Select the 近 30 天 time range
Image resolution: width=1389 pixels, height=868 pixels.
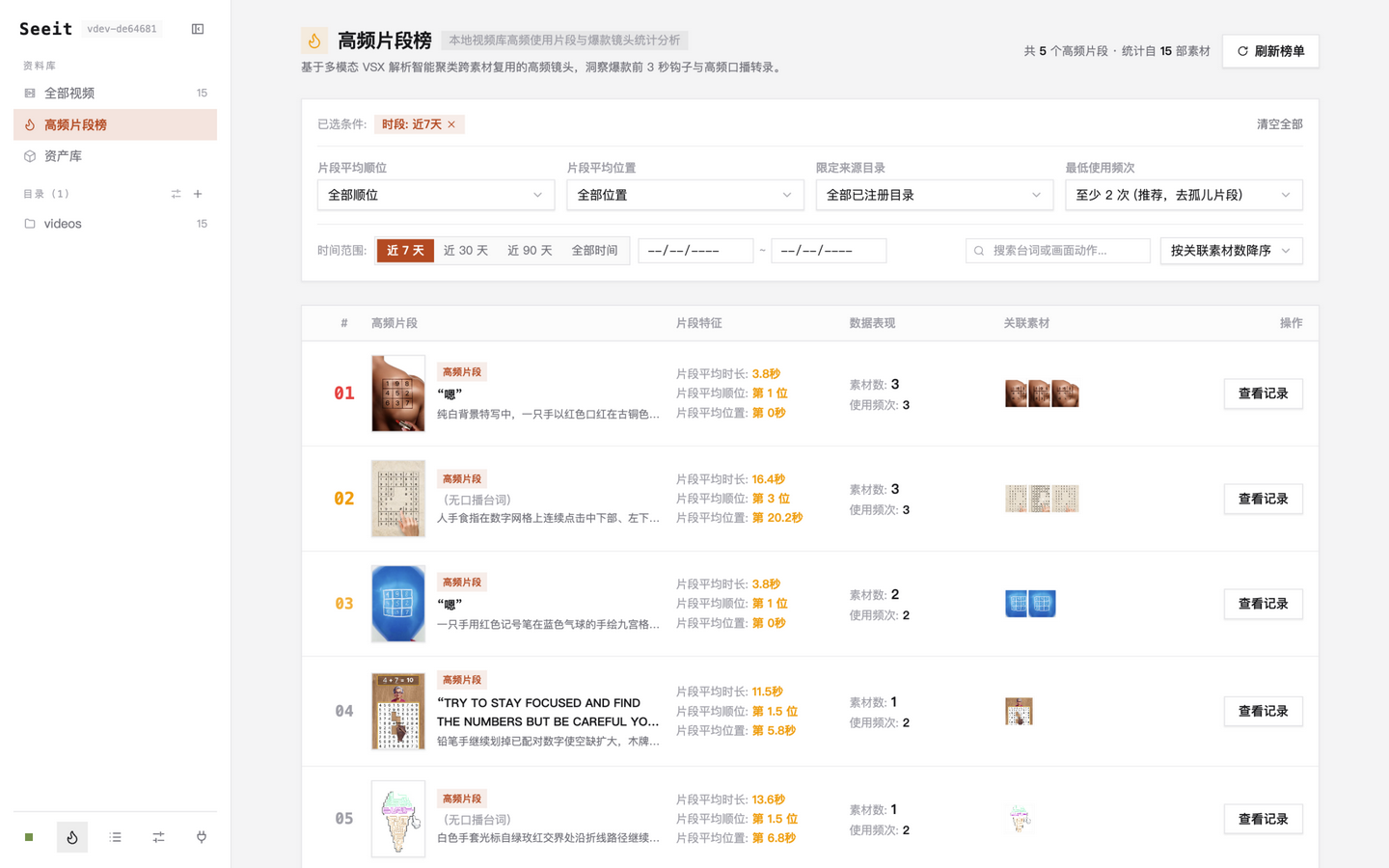466,251
